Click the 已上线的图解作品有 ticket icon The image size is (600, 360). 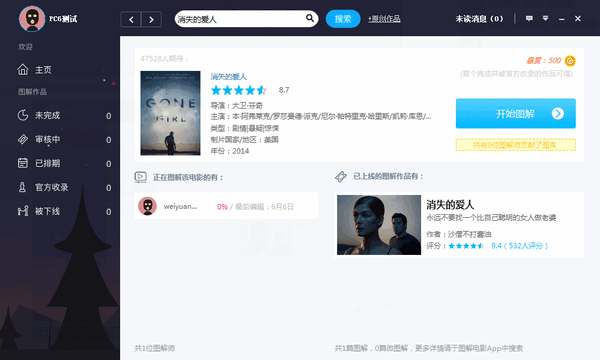(341, 176)
